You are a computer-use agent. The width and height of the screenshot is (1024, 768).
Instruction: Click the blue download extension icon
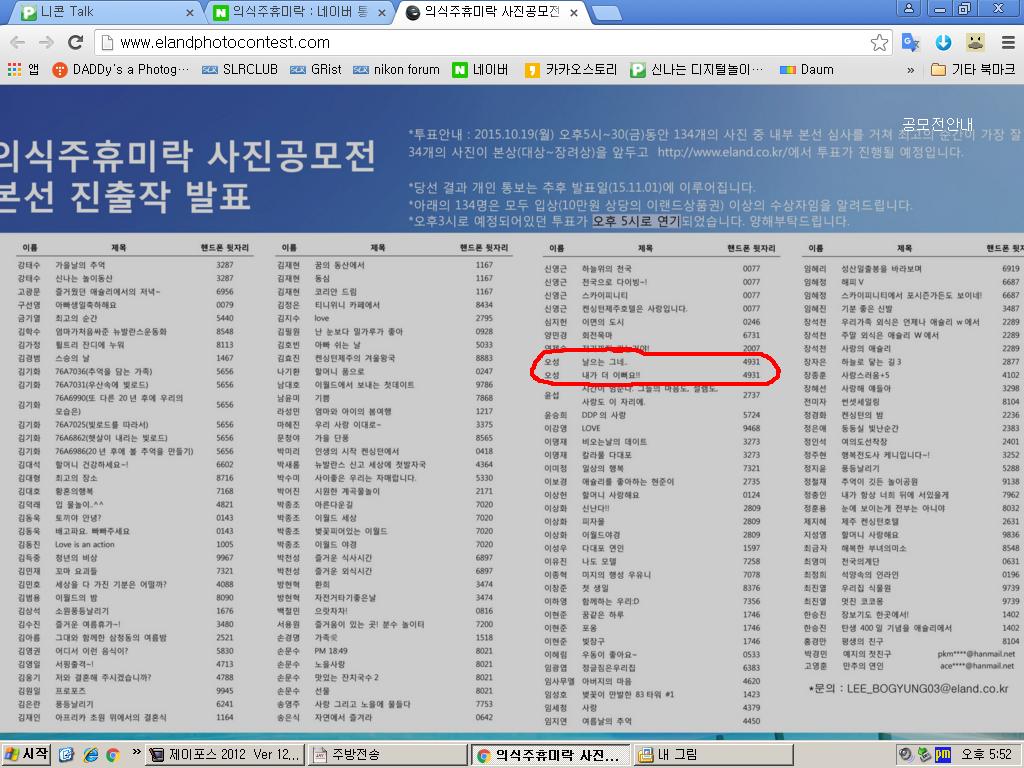942,42
